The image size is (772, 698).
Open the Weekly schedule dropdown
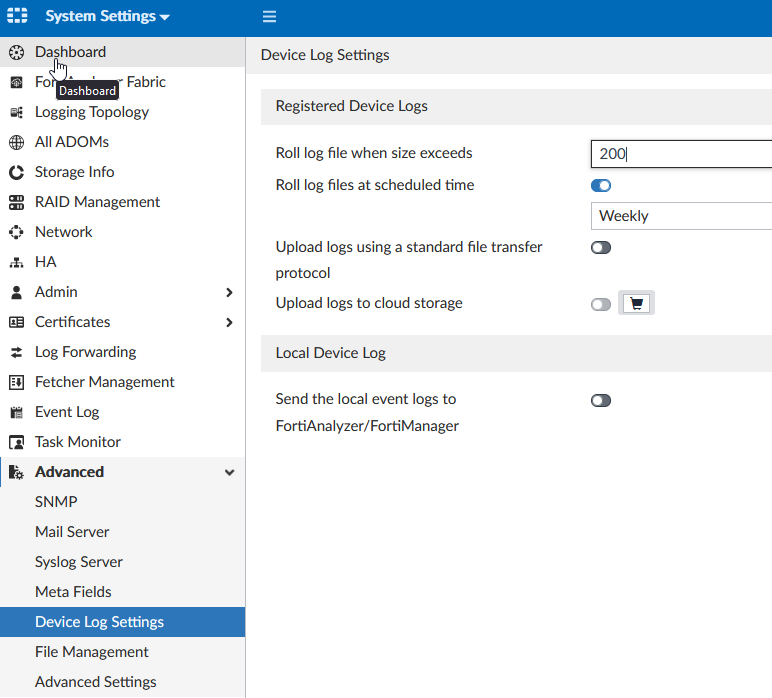(x=682, y=215)
